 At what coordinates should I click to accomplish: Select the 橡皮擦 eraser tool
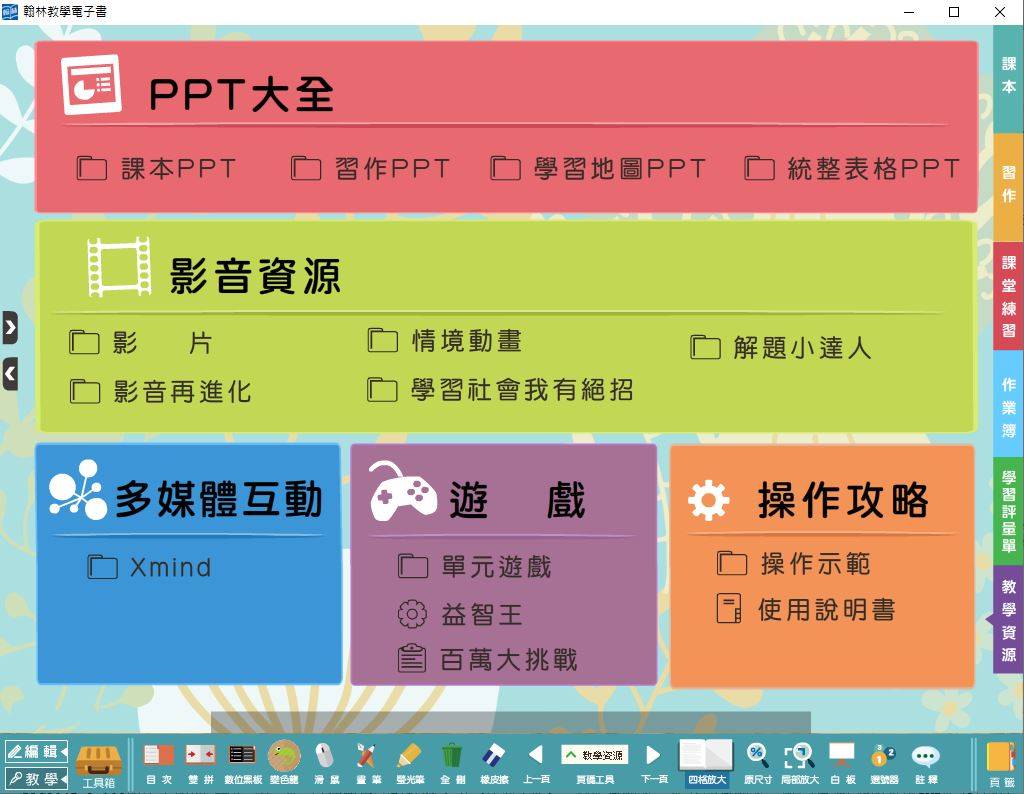(x=494, y=763)
